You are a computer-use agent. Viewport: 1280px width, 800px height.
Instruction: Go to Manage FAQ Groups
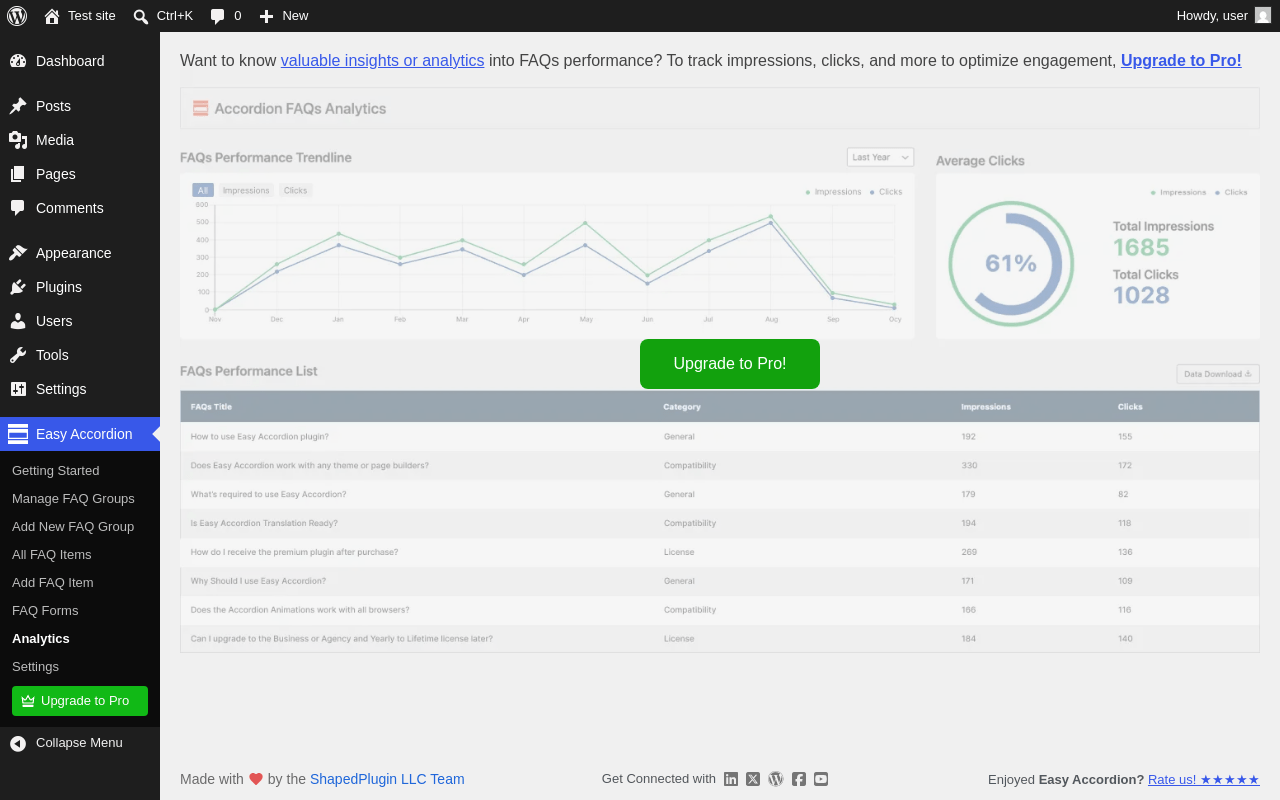(73, 499)
